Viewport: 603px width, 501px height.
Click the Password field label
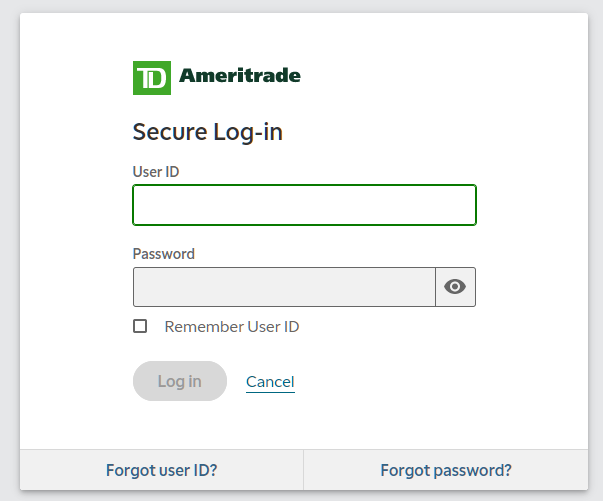164,254
